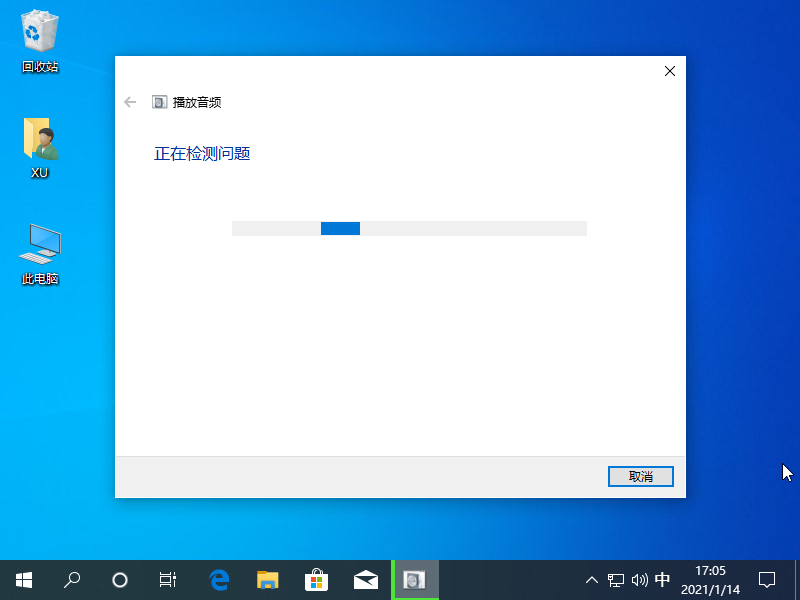The width and height of the screenshot is (800, 600).
Task: Click the detection progress bar
Action: (x=409, y=228)
